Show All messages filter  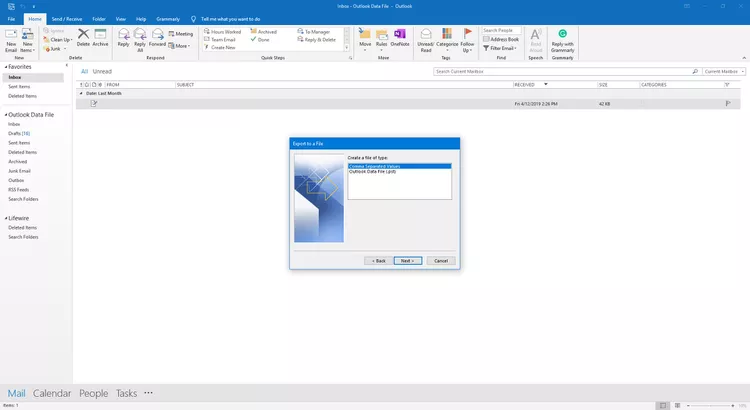pyautogui.click(x=84, y=71)
